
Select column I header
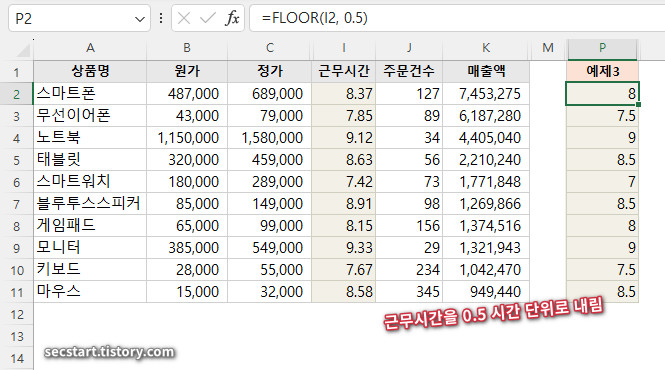pos(344,48)
